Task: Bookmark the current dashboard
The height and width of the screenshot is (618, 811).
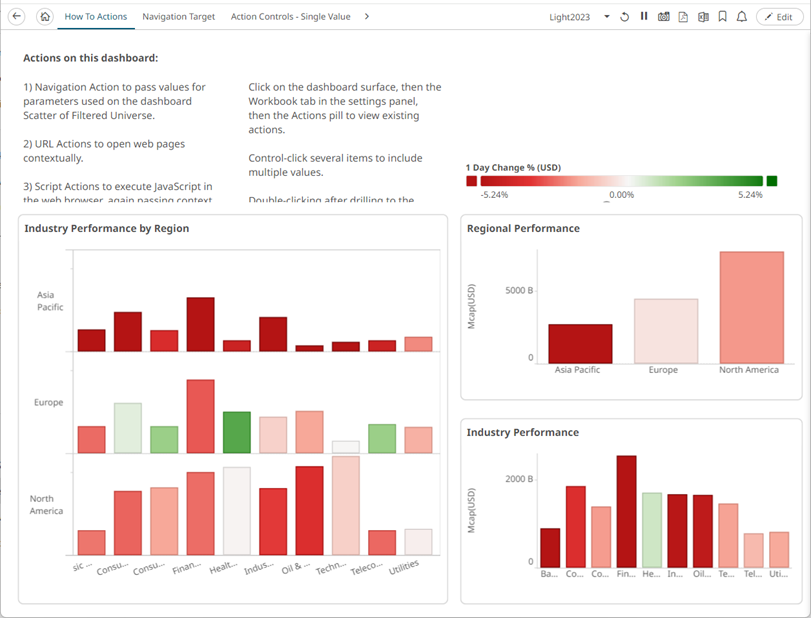Action: 722,17
